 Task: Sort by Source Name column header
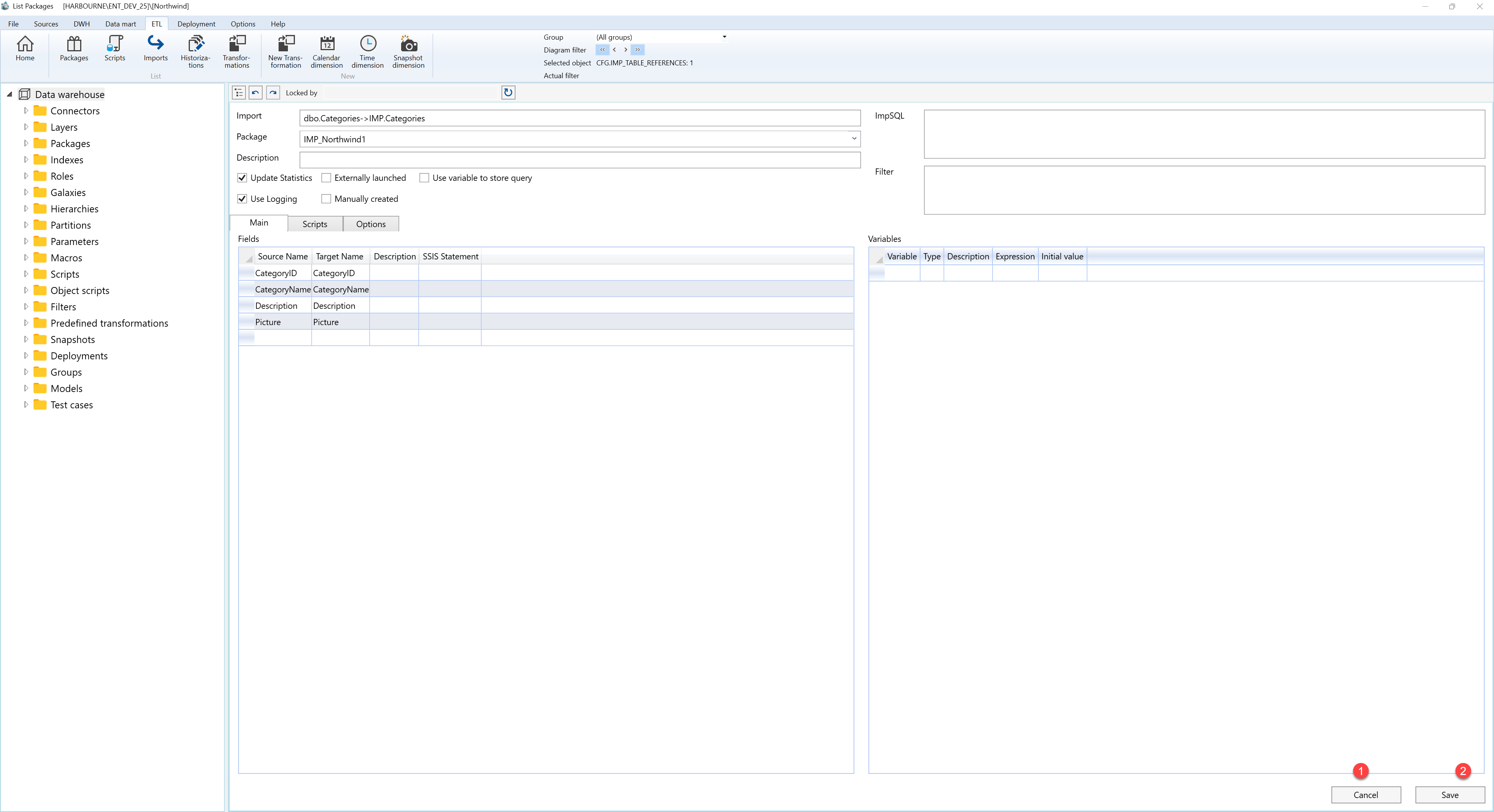[283, 256]
